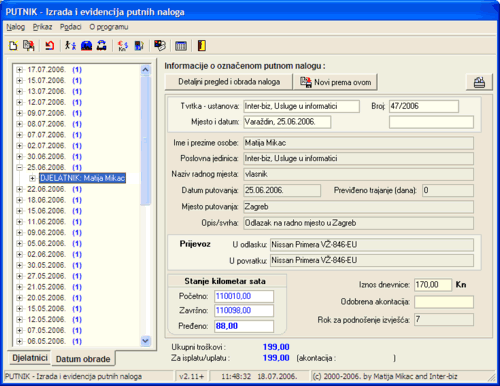Expand the 13.07.2006. tree node
The height and width of the screenshot is (386, 500).
tap(20, 91)
